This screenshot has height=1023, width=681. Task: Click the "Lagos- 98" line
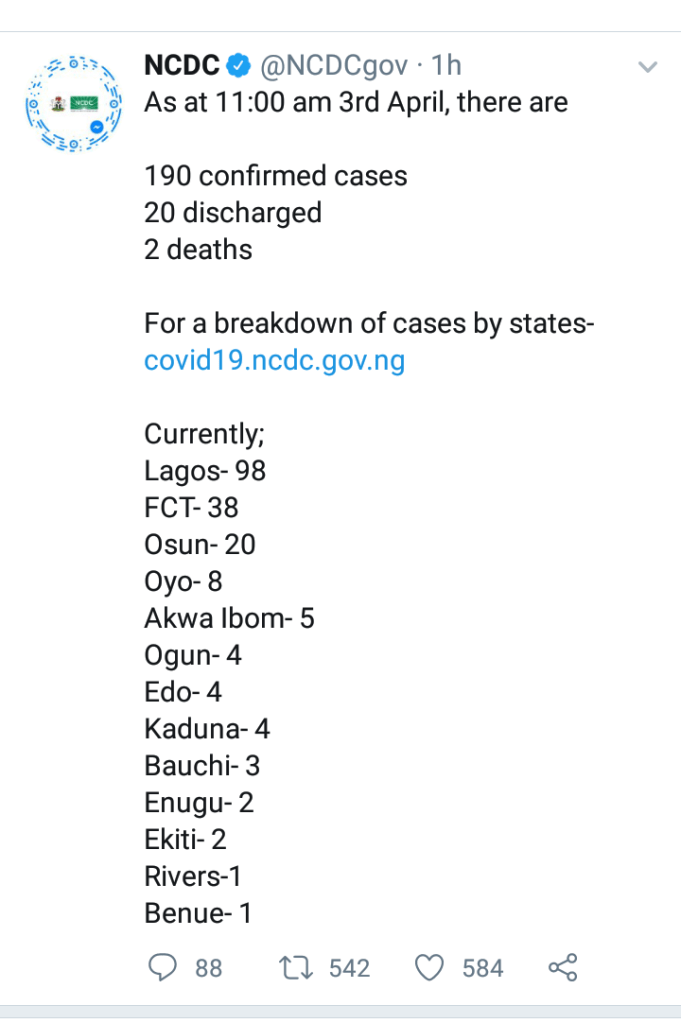tap(205, 471)
